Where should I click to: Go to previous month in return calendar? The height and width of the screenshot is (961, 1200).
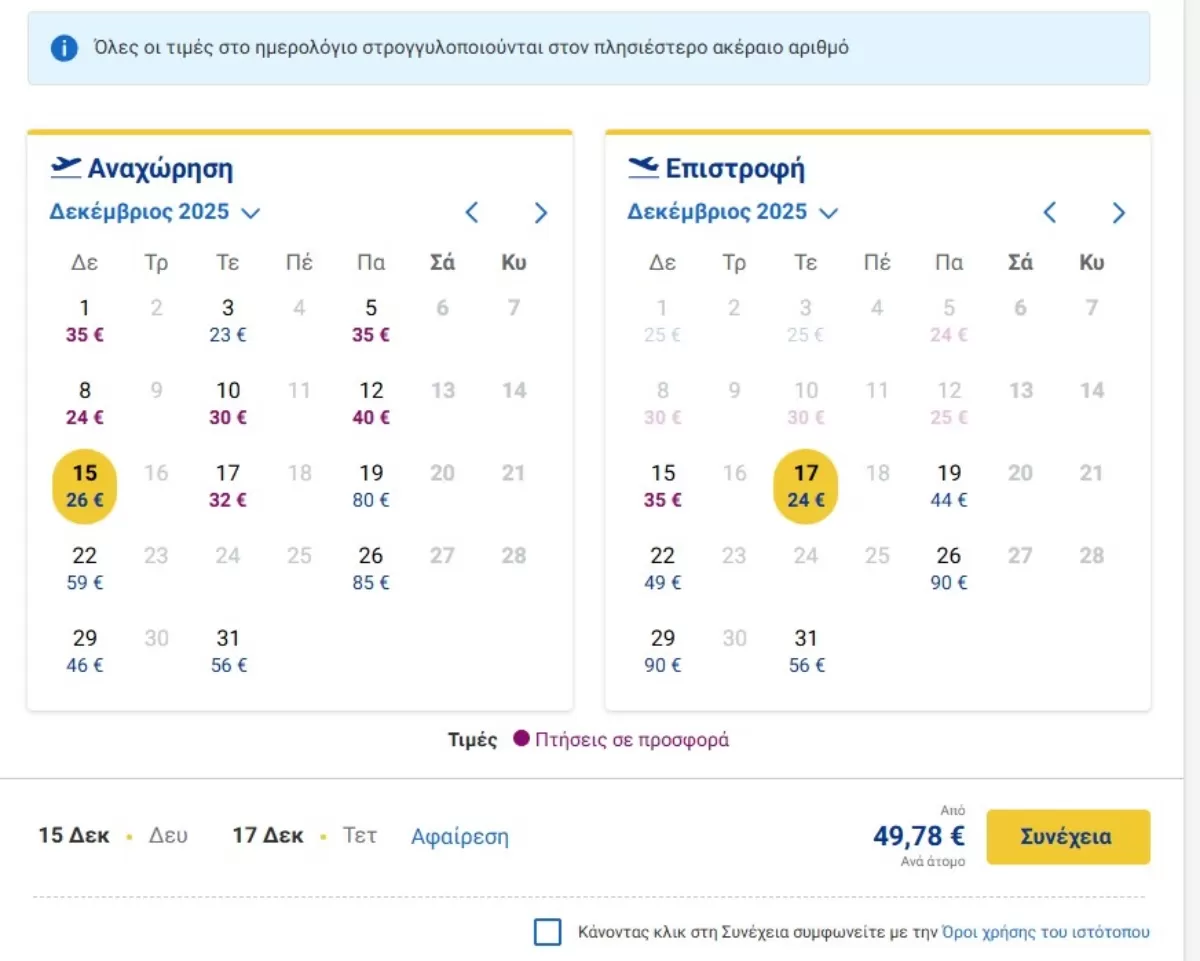(1049, 212)
